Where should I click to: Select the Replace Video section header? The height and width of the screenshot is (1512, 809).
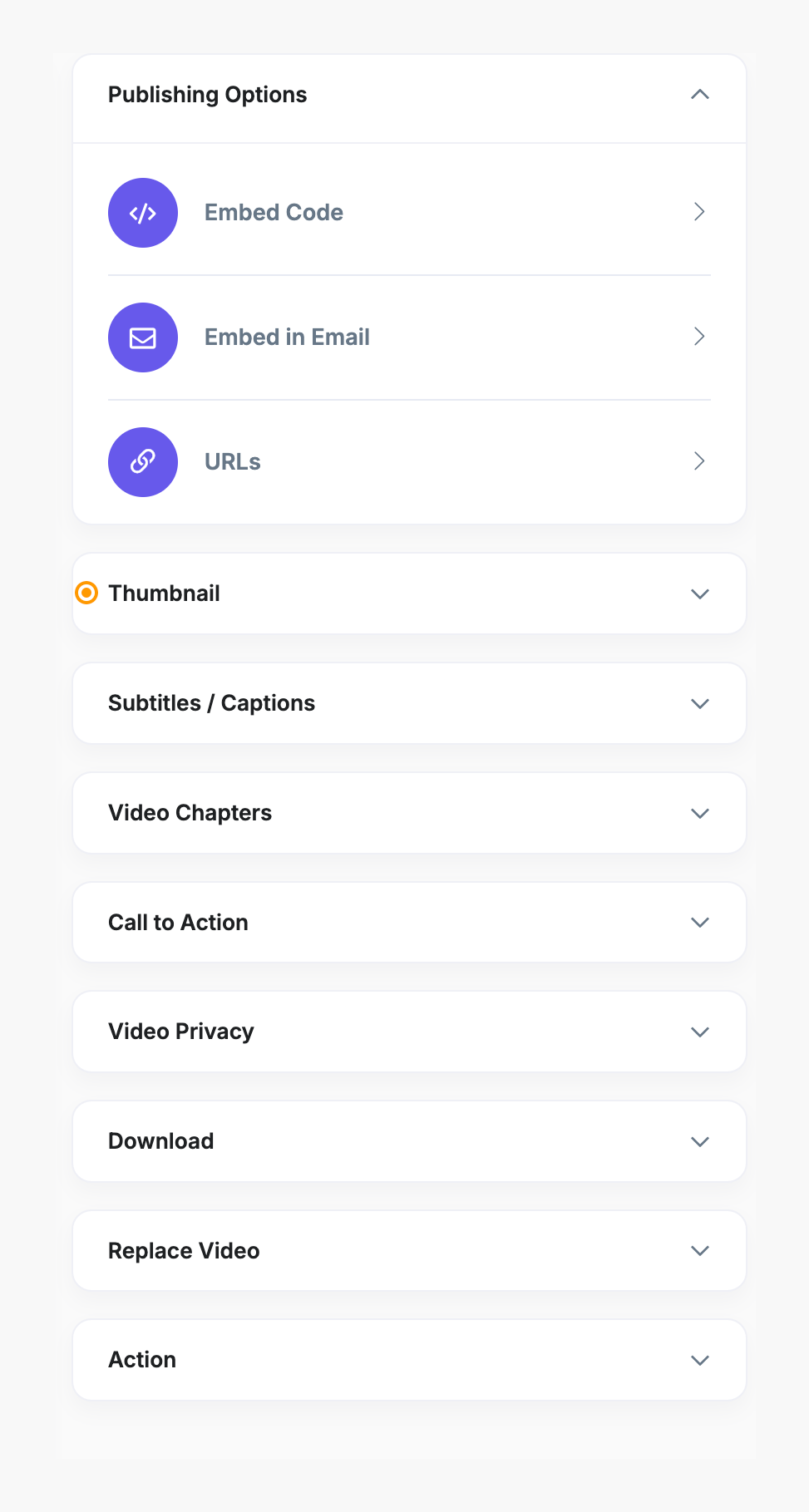pyautogui.click(x=184, y=1250)
